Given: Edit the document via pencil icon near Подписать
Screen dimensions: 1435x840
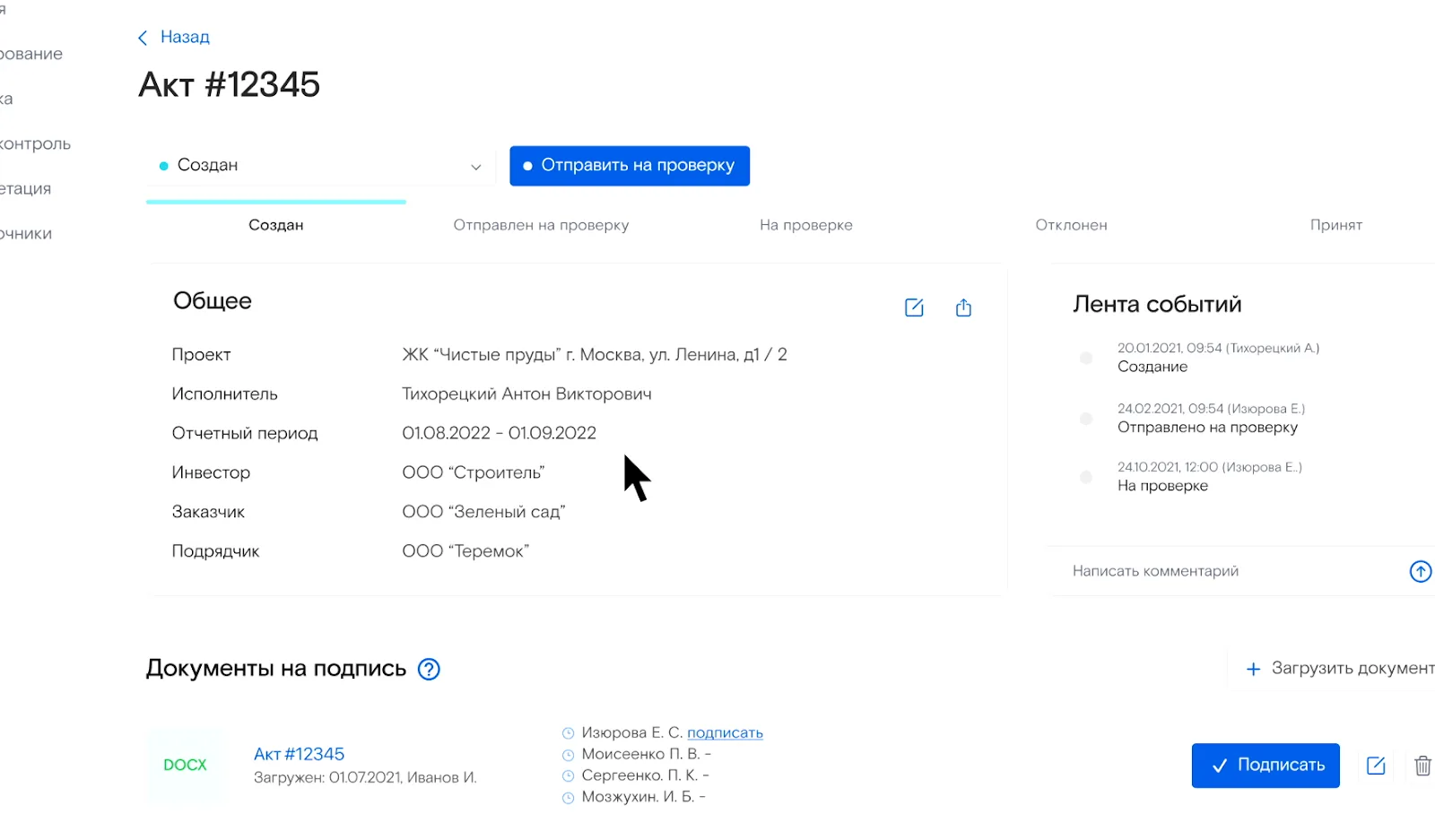Looking at the screenshot, I should [x=1376, y=766].
